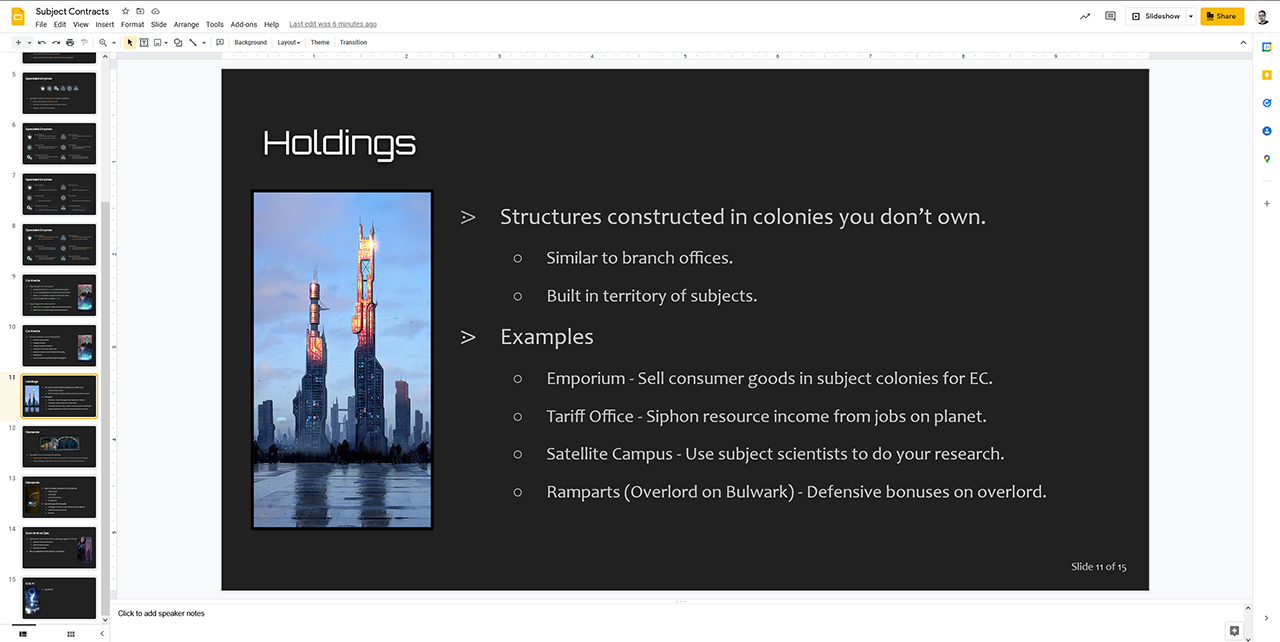
Task: Collapse the filmstrip panel
Action: pos(102,634)
